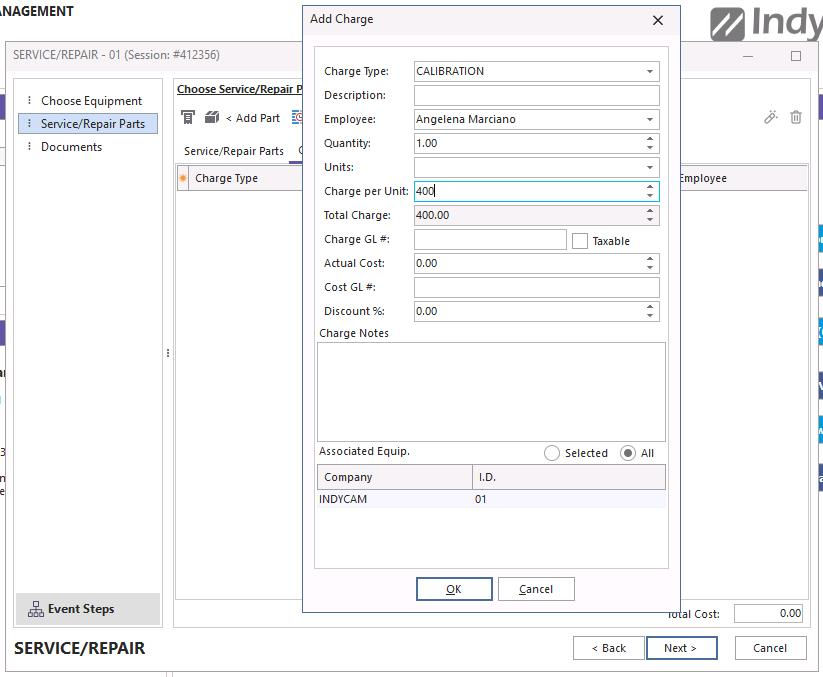Expand the Employee dropdown list
The image size is (823, 677).
[650, 119]
